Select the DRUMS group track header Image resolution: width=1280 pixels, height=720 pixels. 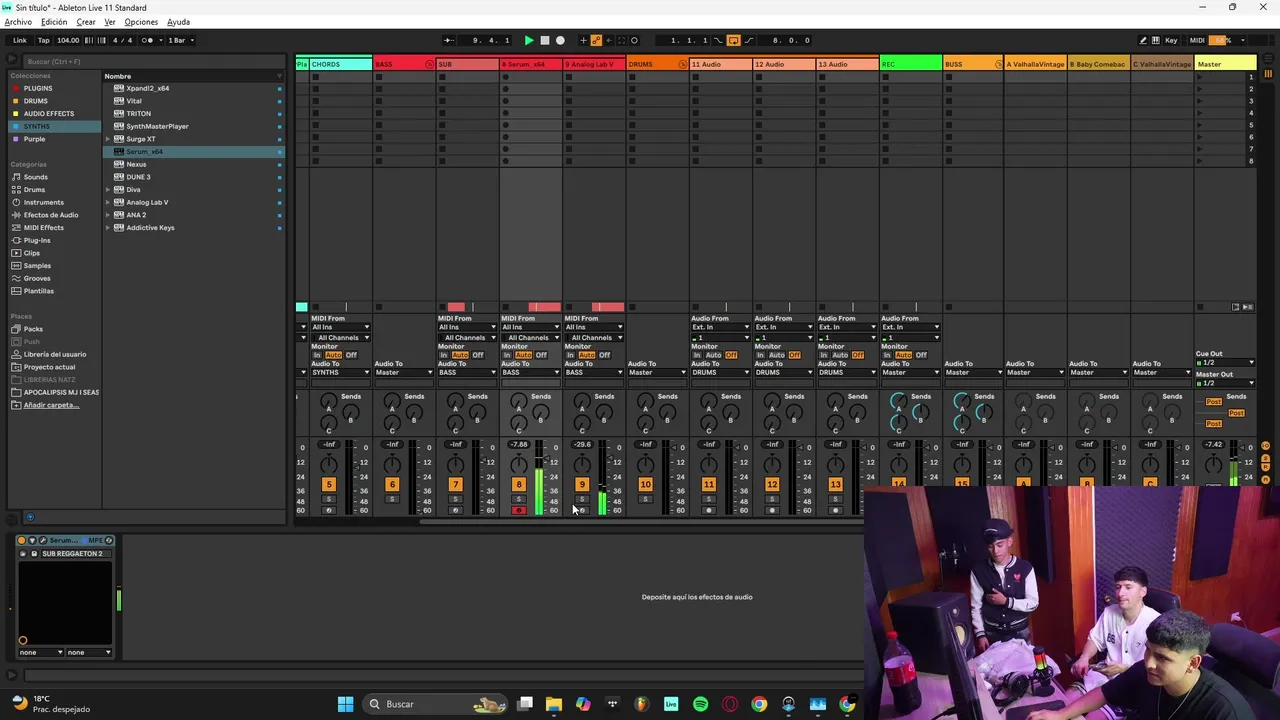pos(657,64)
